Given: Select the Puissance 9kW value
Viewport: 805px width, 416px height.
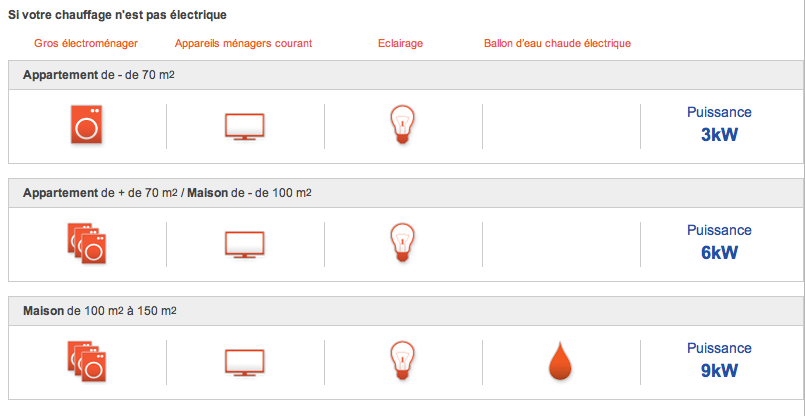Looking at the screenshot, I should click(719, 361).
